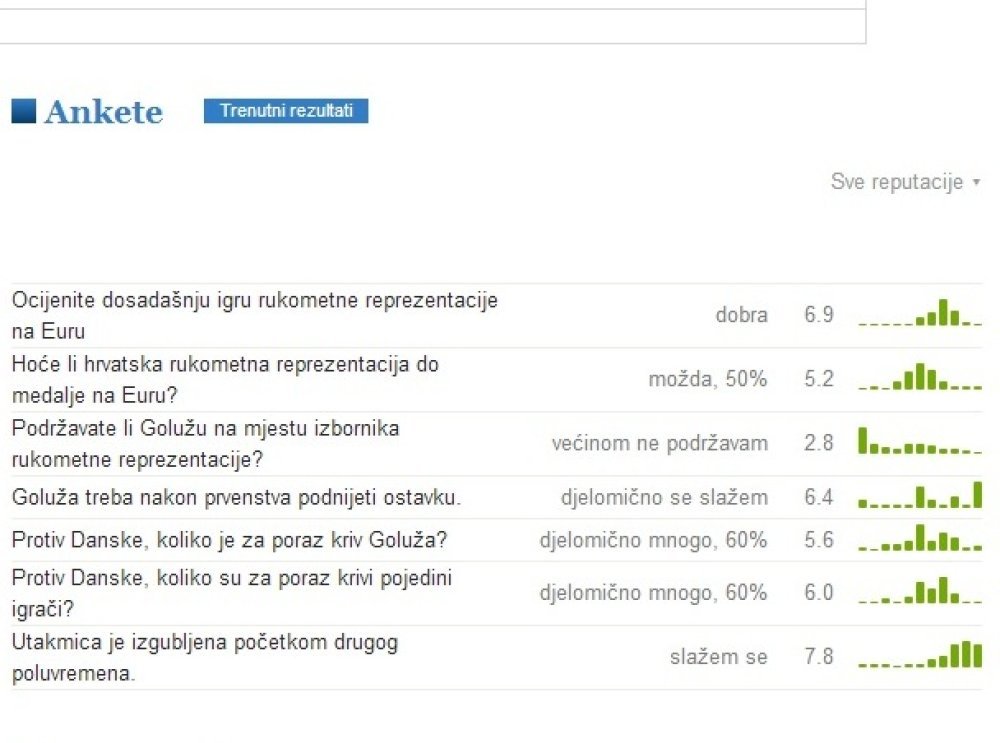1000x743 pixels.
Task: Click histogram chart for score 6.0
Action: pos(920,592)
